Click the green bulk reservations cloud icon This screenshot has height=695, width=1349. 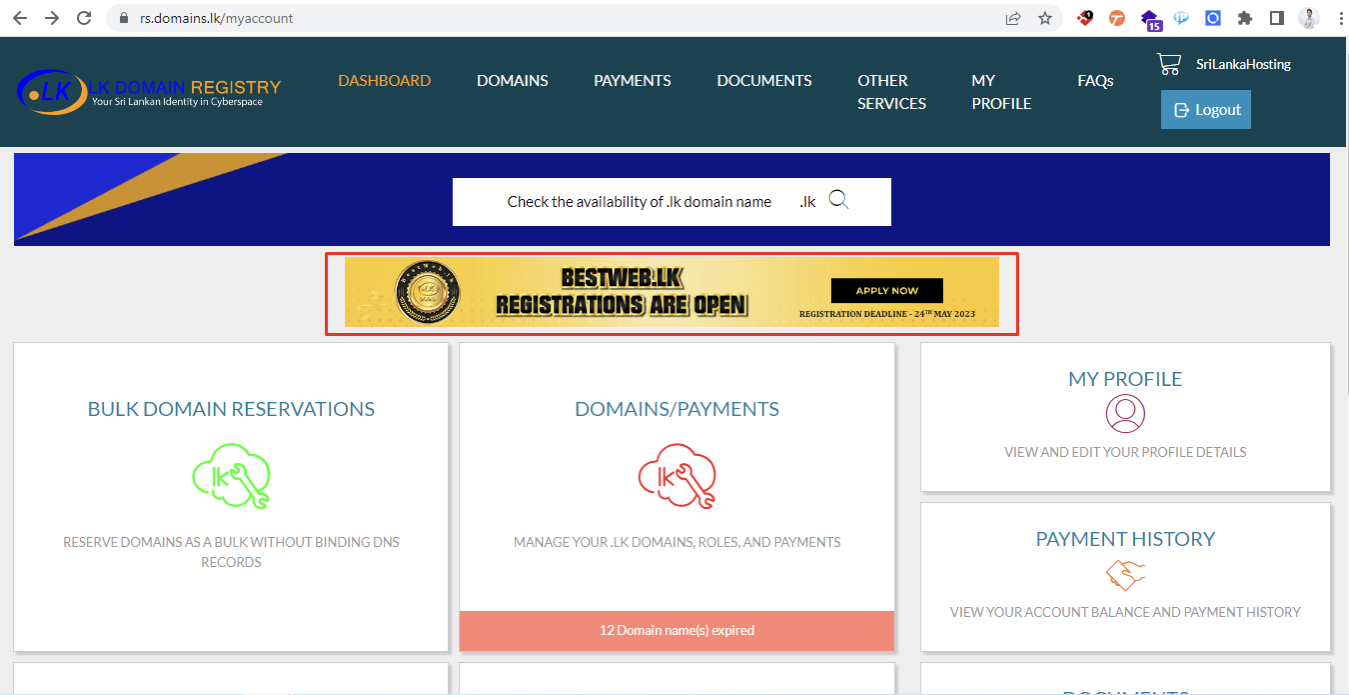point(231,476)
